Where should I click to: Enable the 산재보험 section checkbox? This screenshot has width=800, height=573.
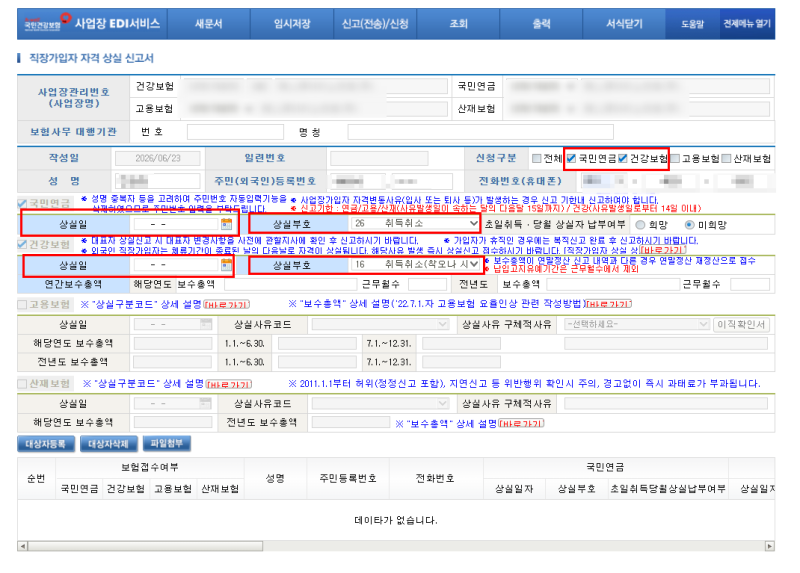point(22,384)
